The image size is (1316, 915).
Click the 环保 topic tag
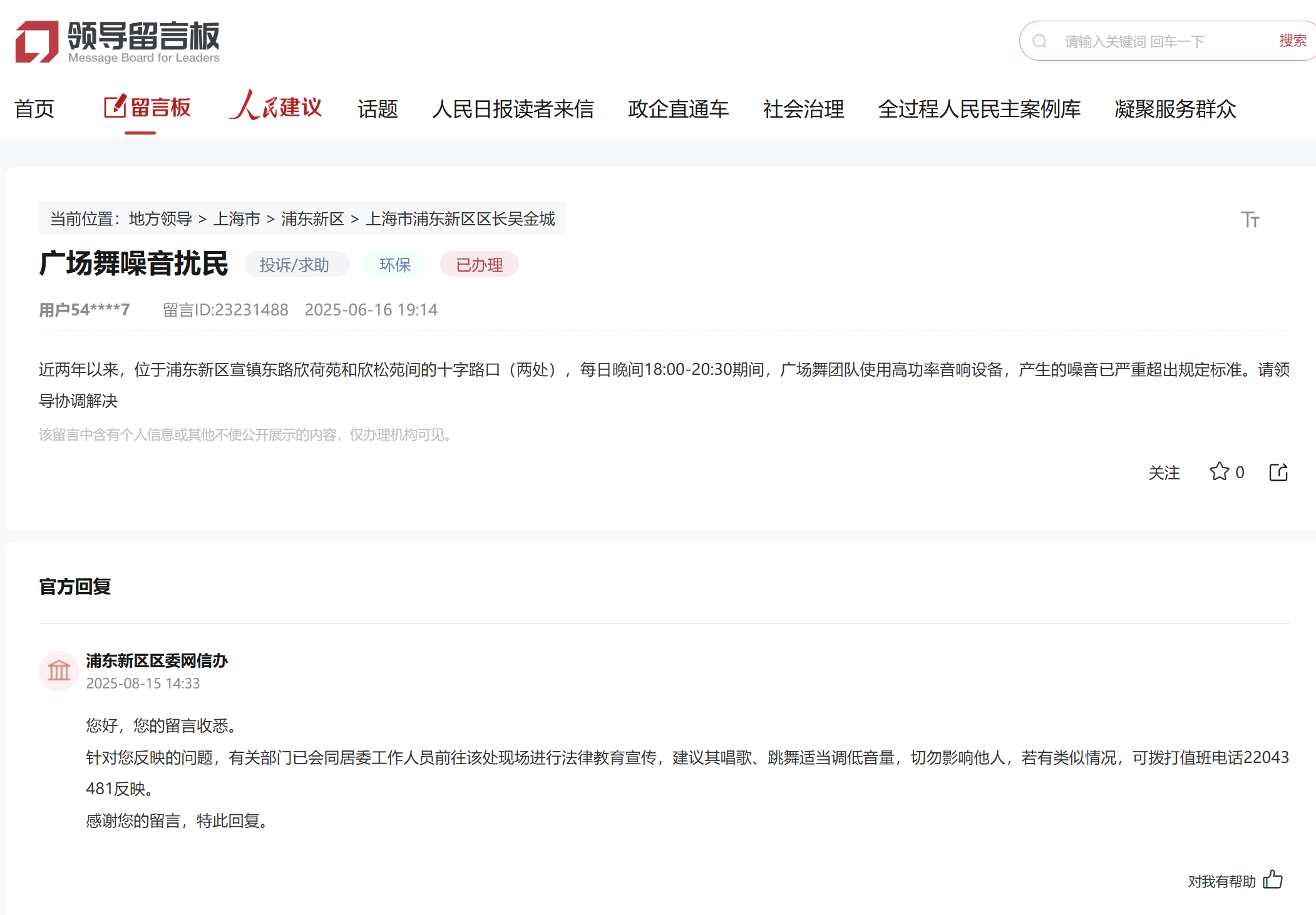[x=394, y=265]
